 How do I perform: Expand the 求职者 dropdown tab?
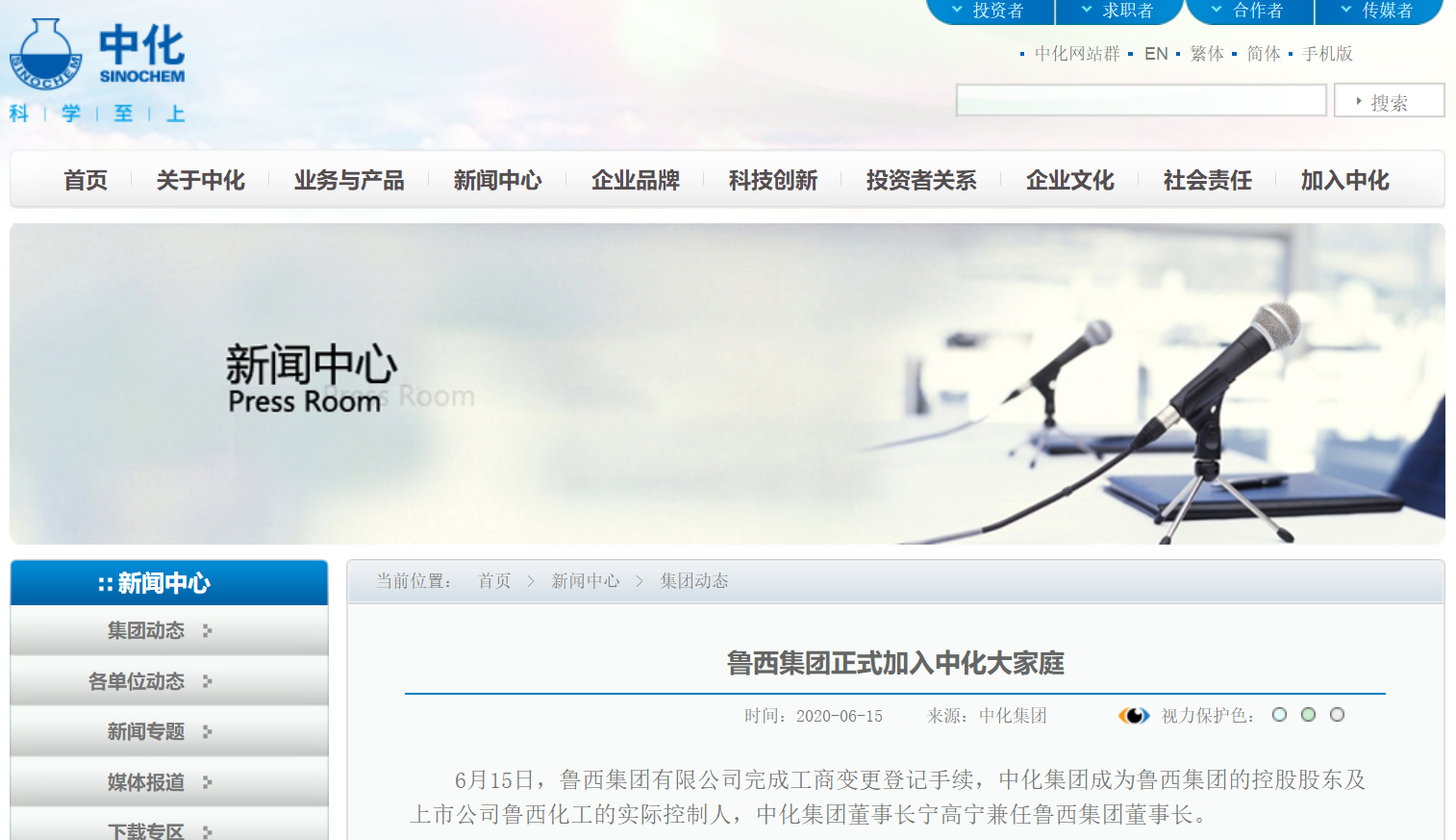(1118, 11)
